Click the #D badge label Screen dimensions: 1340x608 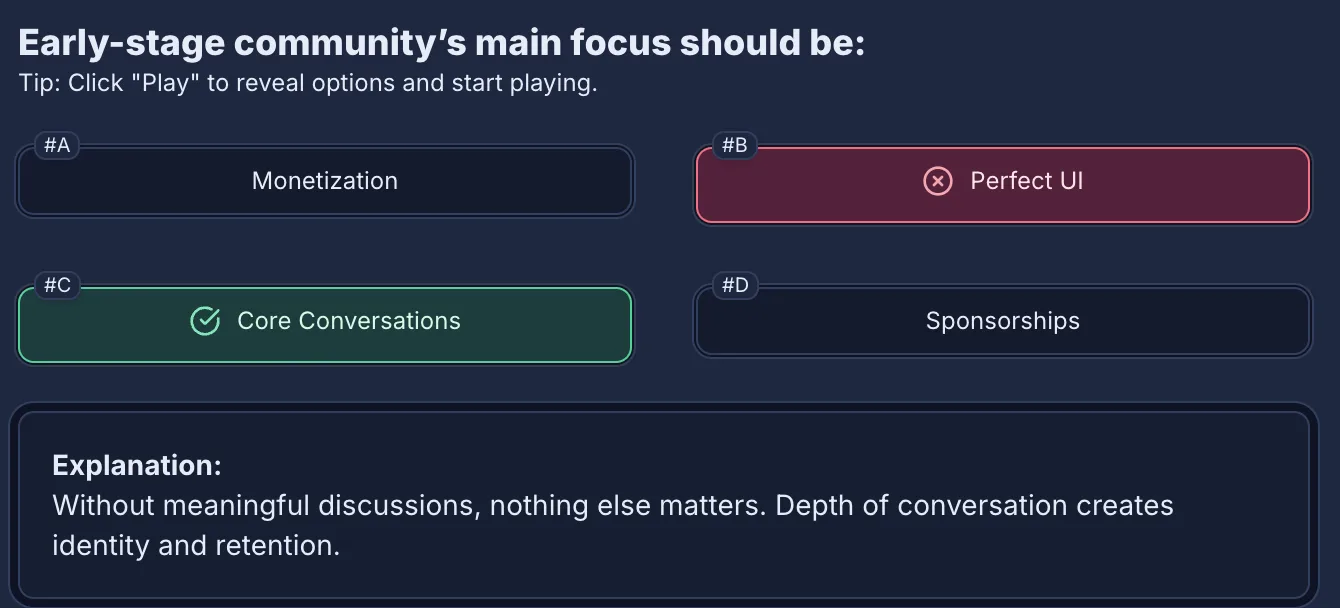coord(735,285)
